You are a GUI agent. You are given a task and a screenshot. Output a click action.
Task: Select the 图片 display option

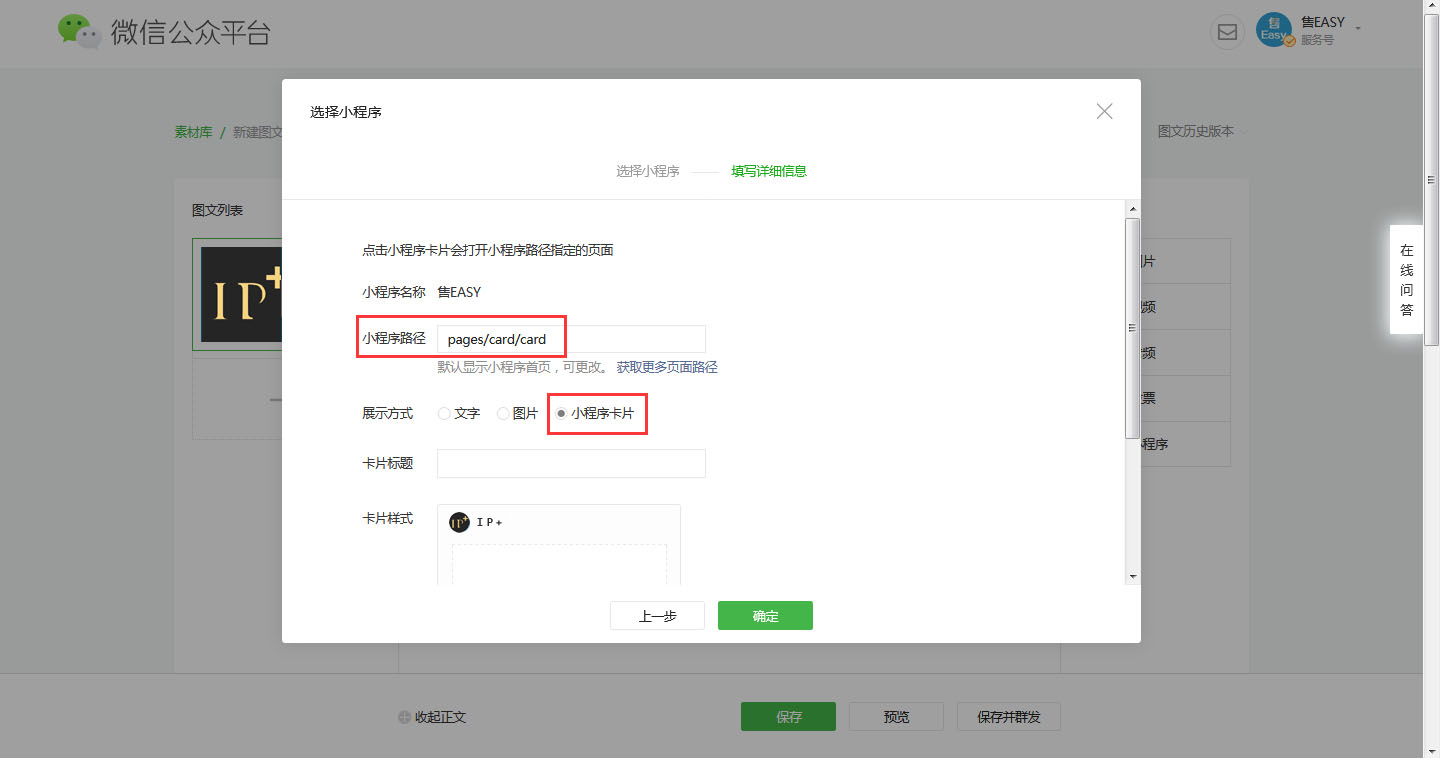pyautogui.click(x=504, y=414)
